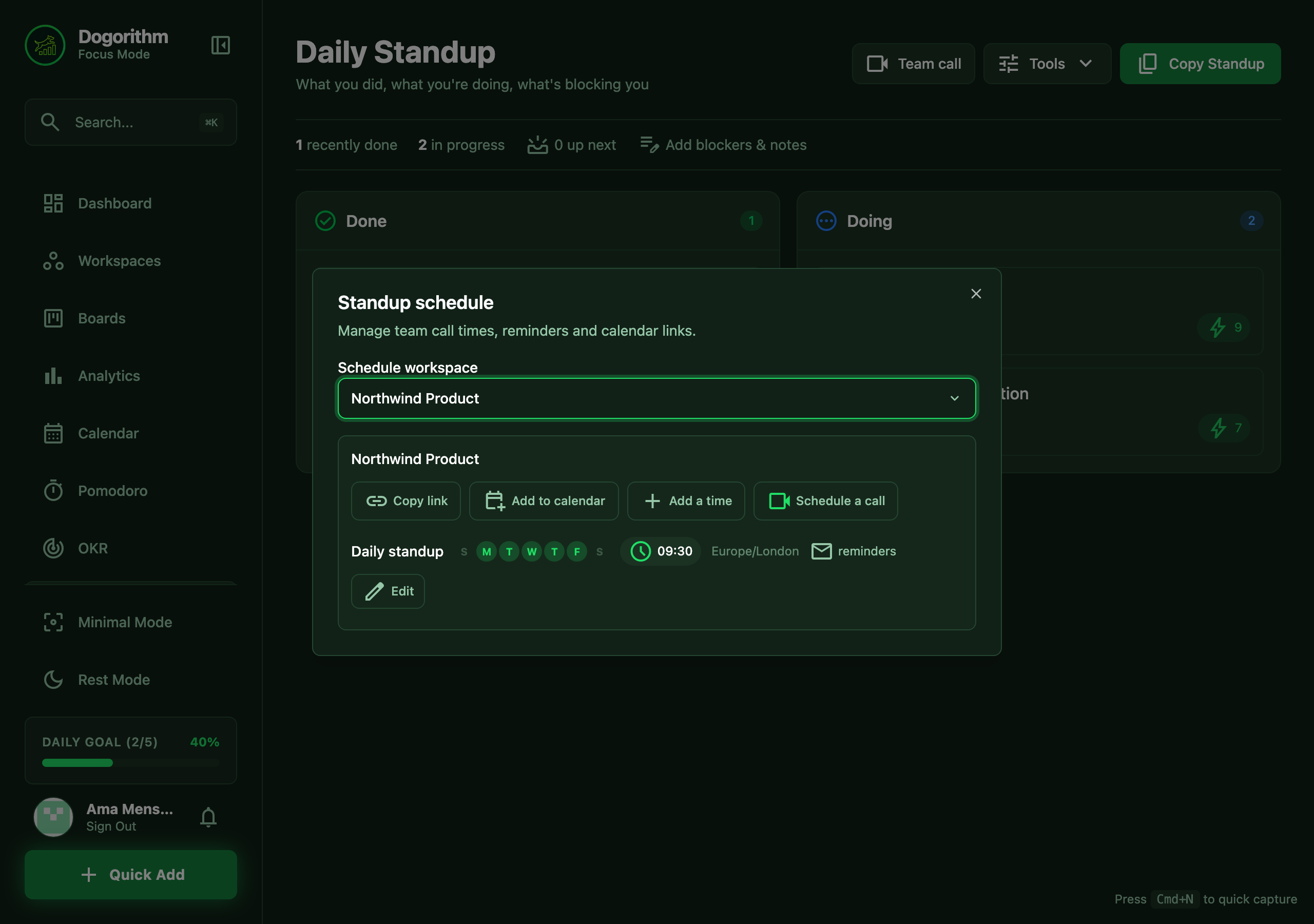This screenshot has height=924, width=1314.
Task: Open the Schedule workspace dropdown
Action: point(656,398)
